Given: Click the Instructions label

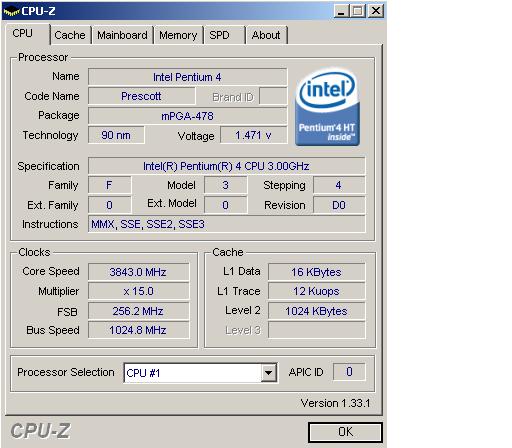Looking at the screenshot, I should 50,224.
